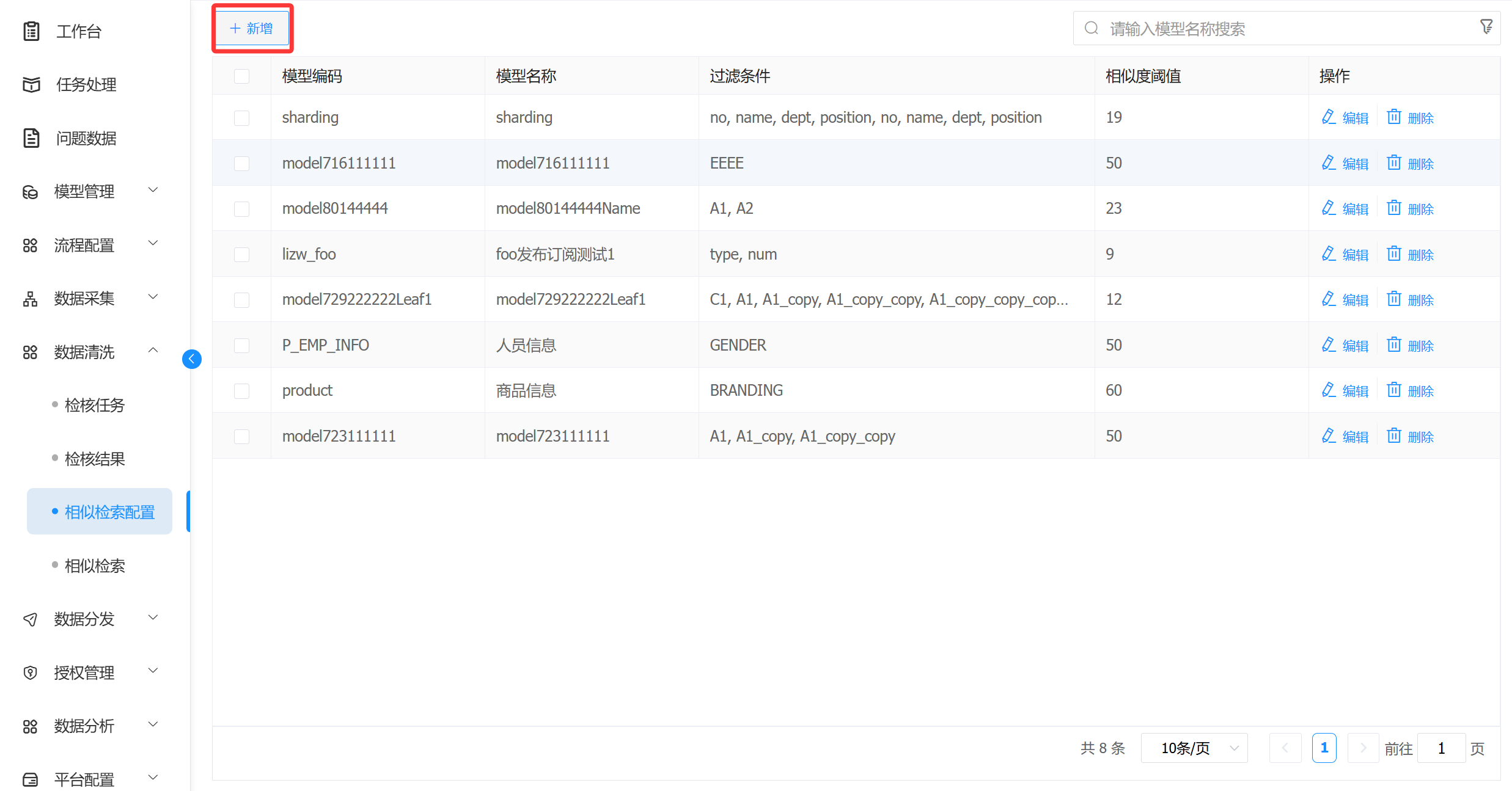The image size is (1512, 791).
Task: Open the 10条/页 page size dropdown
Action: (x=1194, y=748)
